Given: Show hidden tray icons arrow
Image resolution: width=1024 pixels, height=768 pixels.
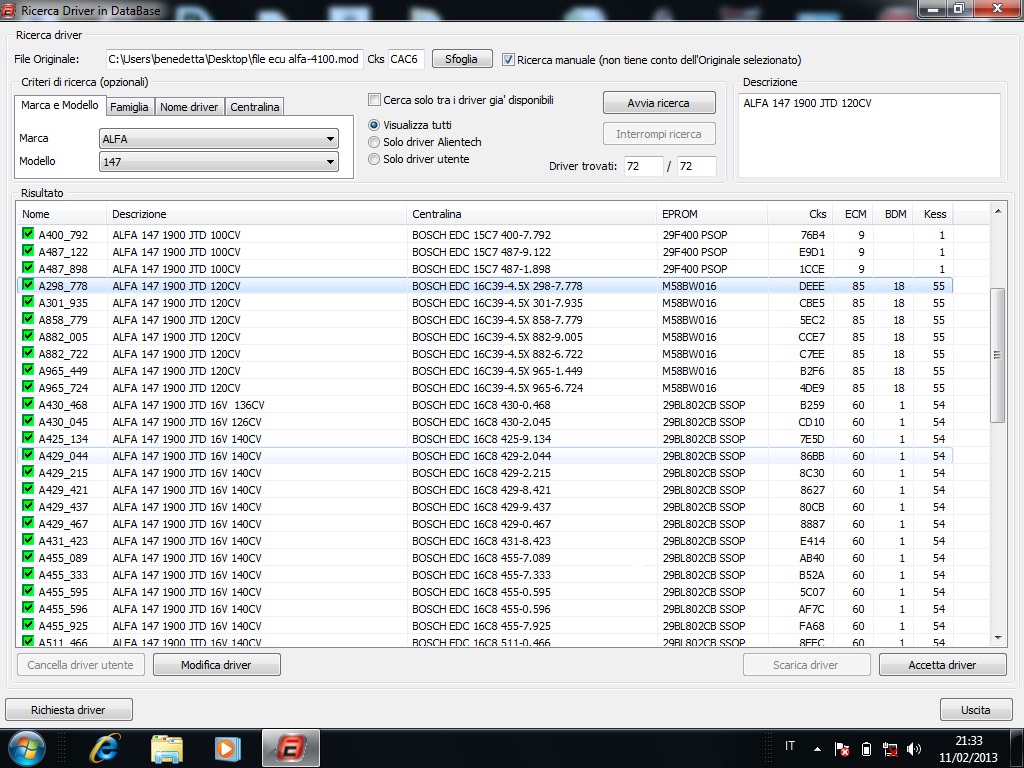Looking at the screenshot, I should [817, 748].
